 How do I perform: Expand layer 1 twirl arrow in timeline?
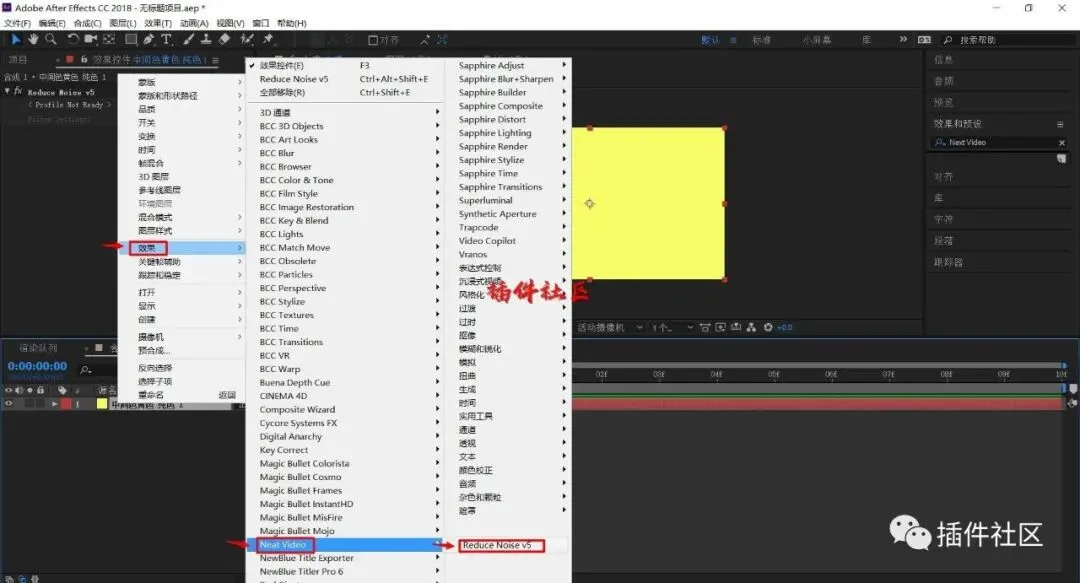click(x=54, y=404)
